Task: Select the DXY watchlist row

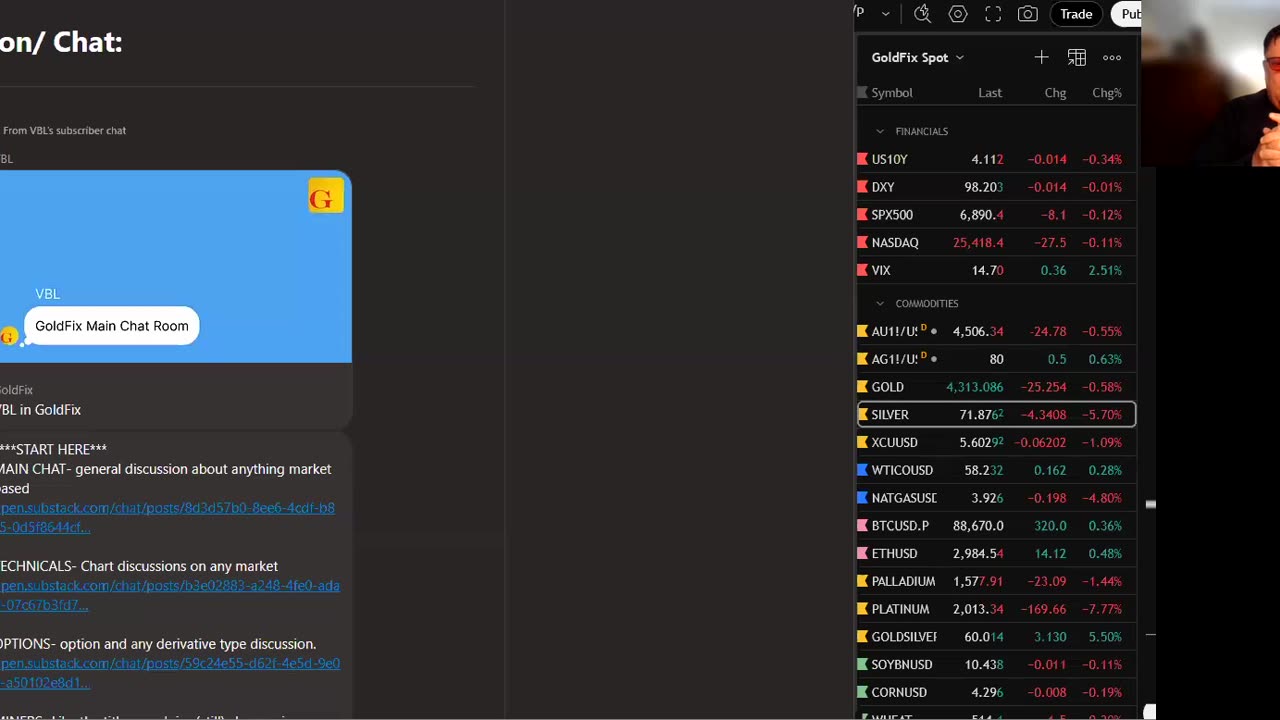Action: (x=996, y=187)
